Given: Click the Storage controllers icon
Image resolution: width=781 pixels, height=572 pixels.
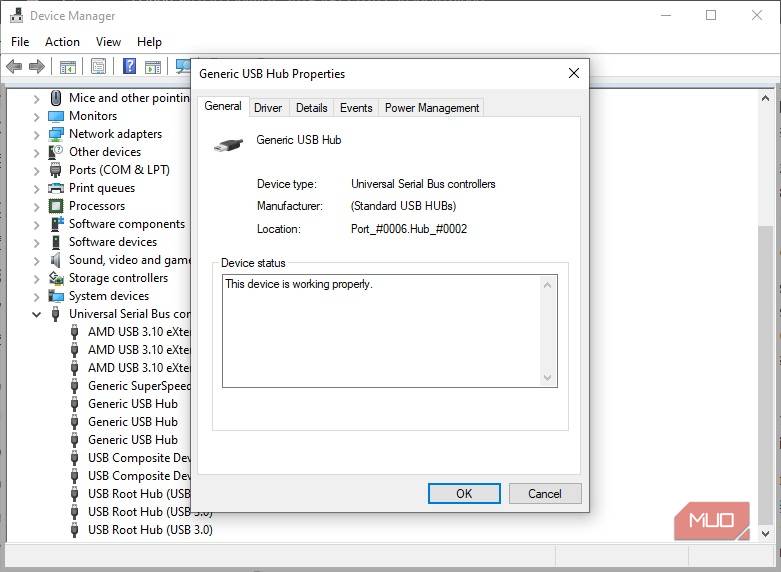Looking at the screenshot, I should point(56,278).
